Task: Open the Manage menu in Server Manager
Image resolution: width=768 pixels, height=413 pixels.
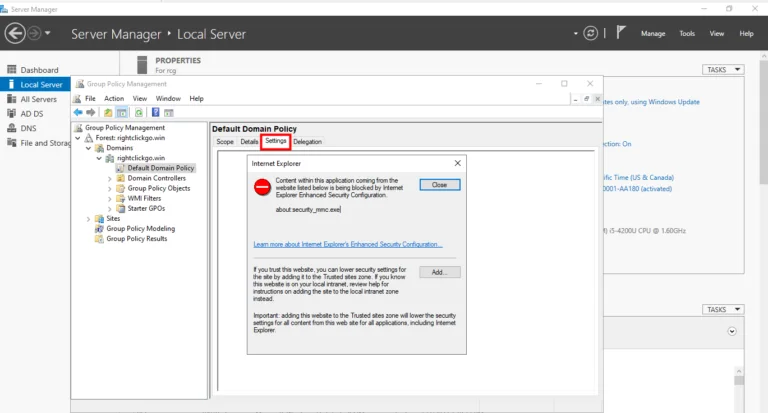Action: click(x=653, y=34)
